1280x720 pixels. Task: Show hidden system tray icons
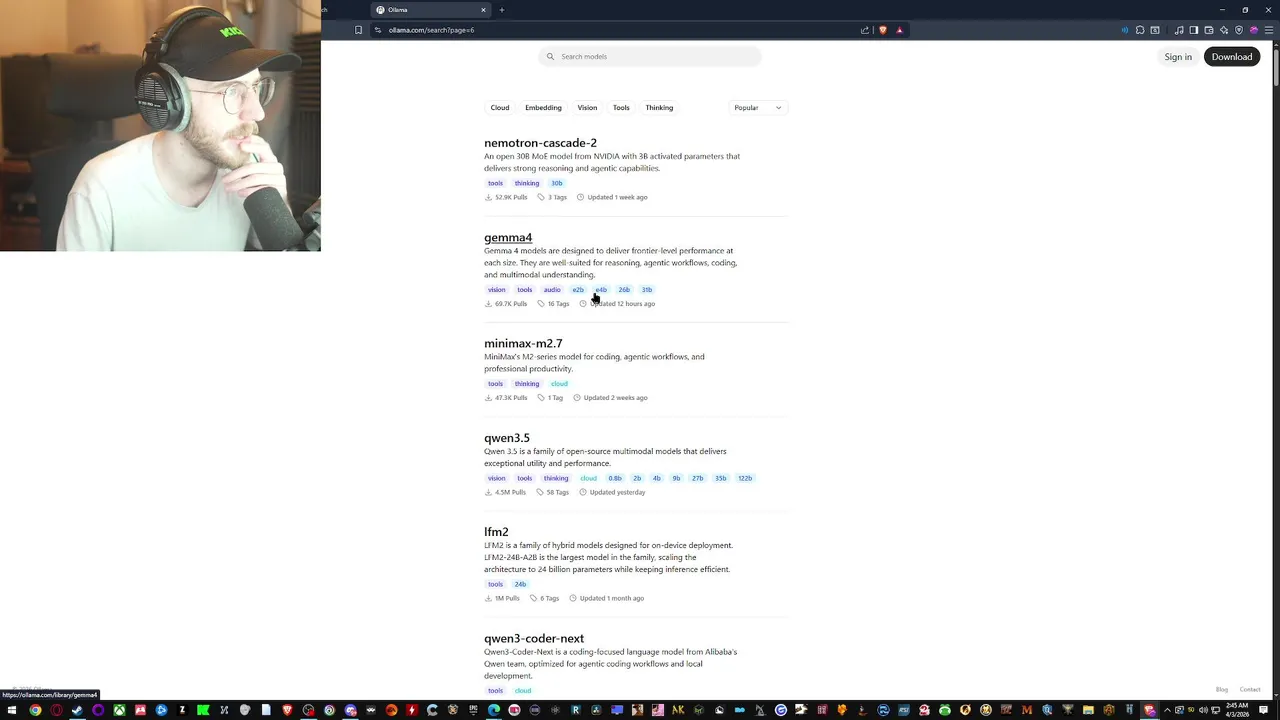1167,710
